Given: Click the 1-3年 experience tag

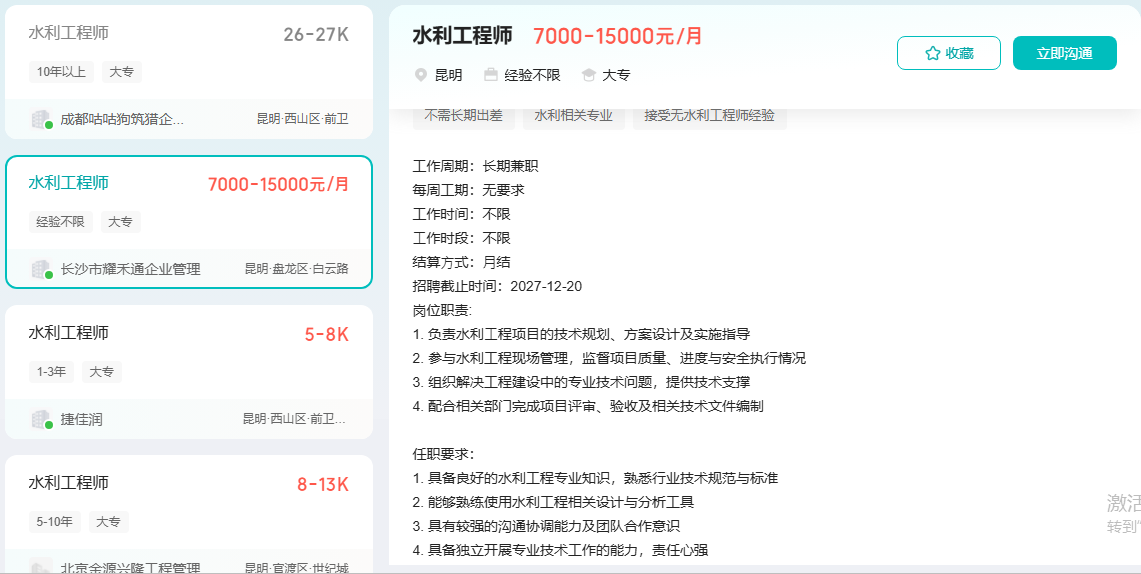Looking at the screenshot, I should pyautogui.click(x=51, y=372).
